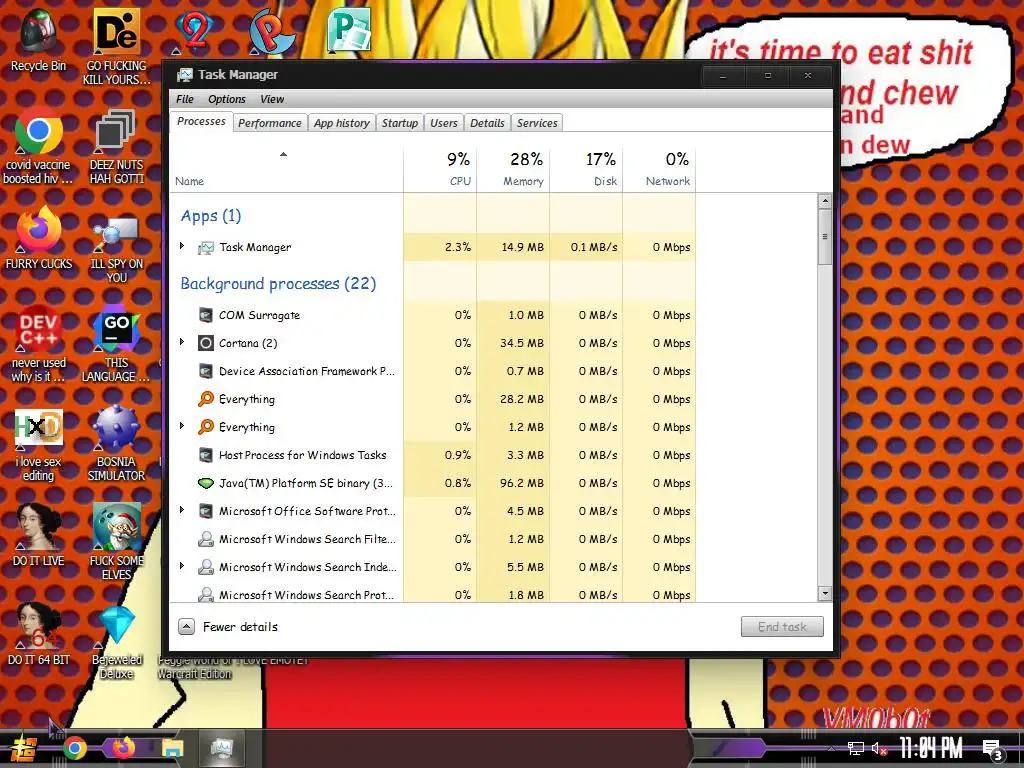Select Microsoft Windows Search Filter row
The width and height of the screenshot is (1024, 768).
(432, 539)
